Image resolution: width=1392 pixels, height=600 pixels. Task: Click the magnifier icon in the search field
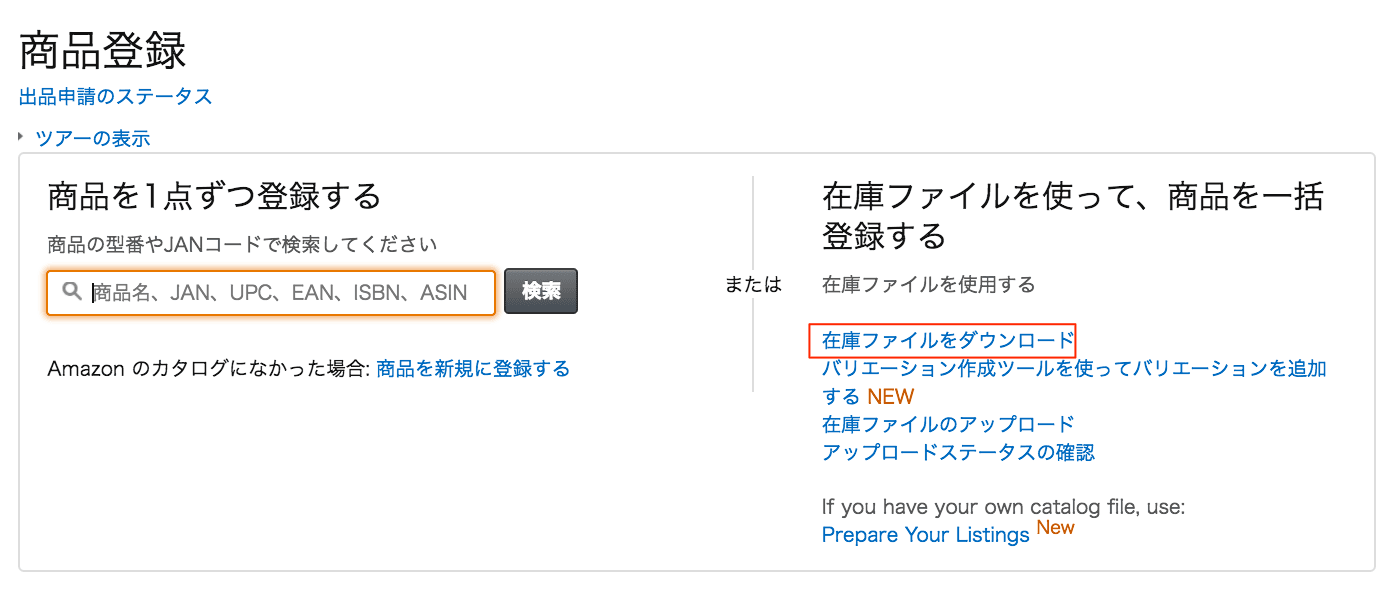71,292
